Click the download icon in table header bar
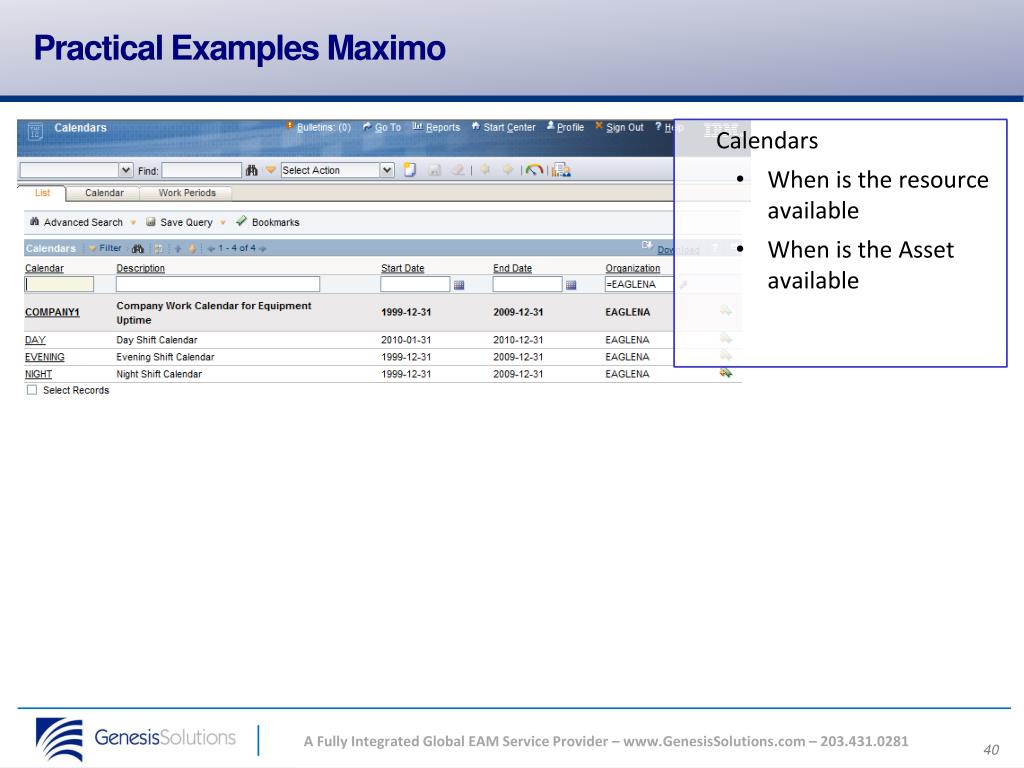 pos(647,245)
